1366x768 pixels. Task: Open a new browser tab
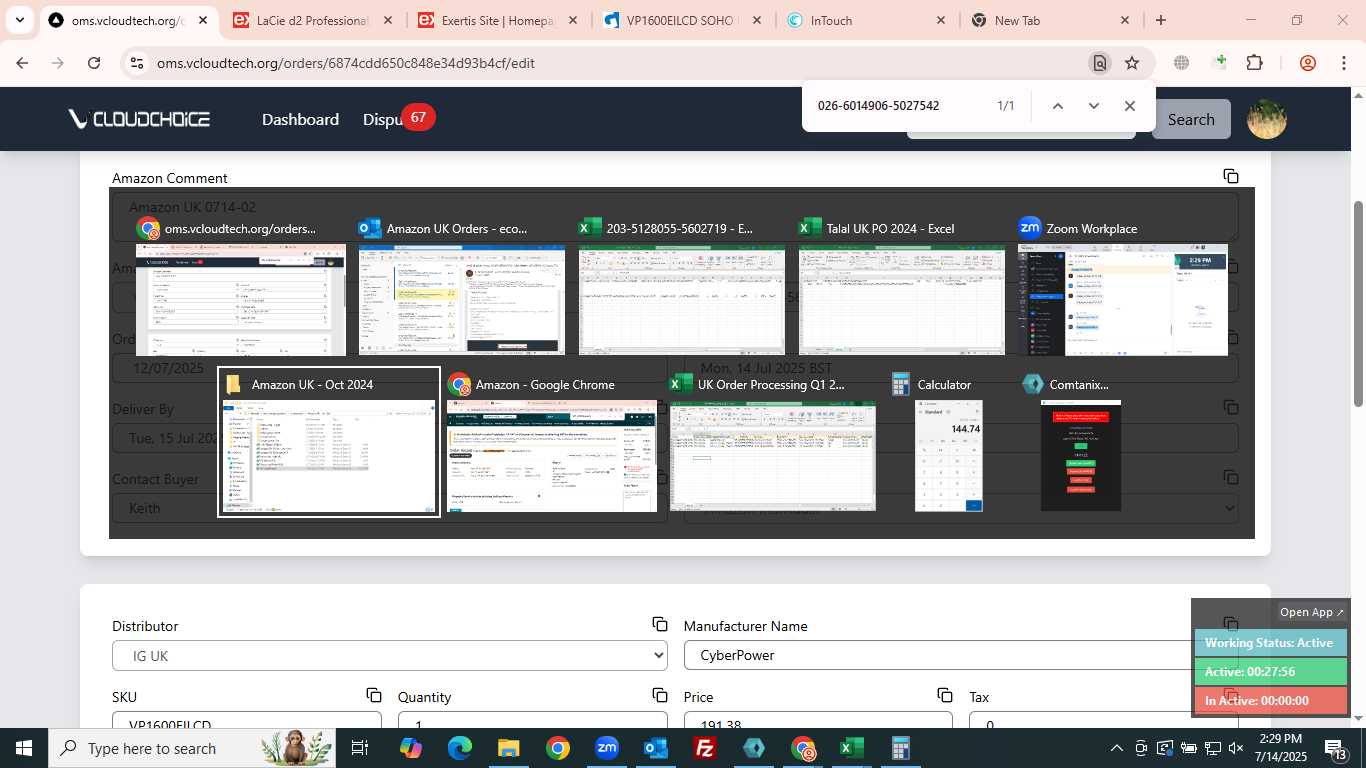(x=1160, y=20)
